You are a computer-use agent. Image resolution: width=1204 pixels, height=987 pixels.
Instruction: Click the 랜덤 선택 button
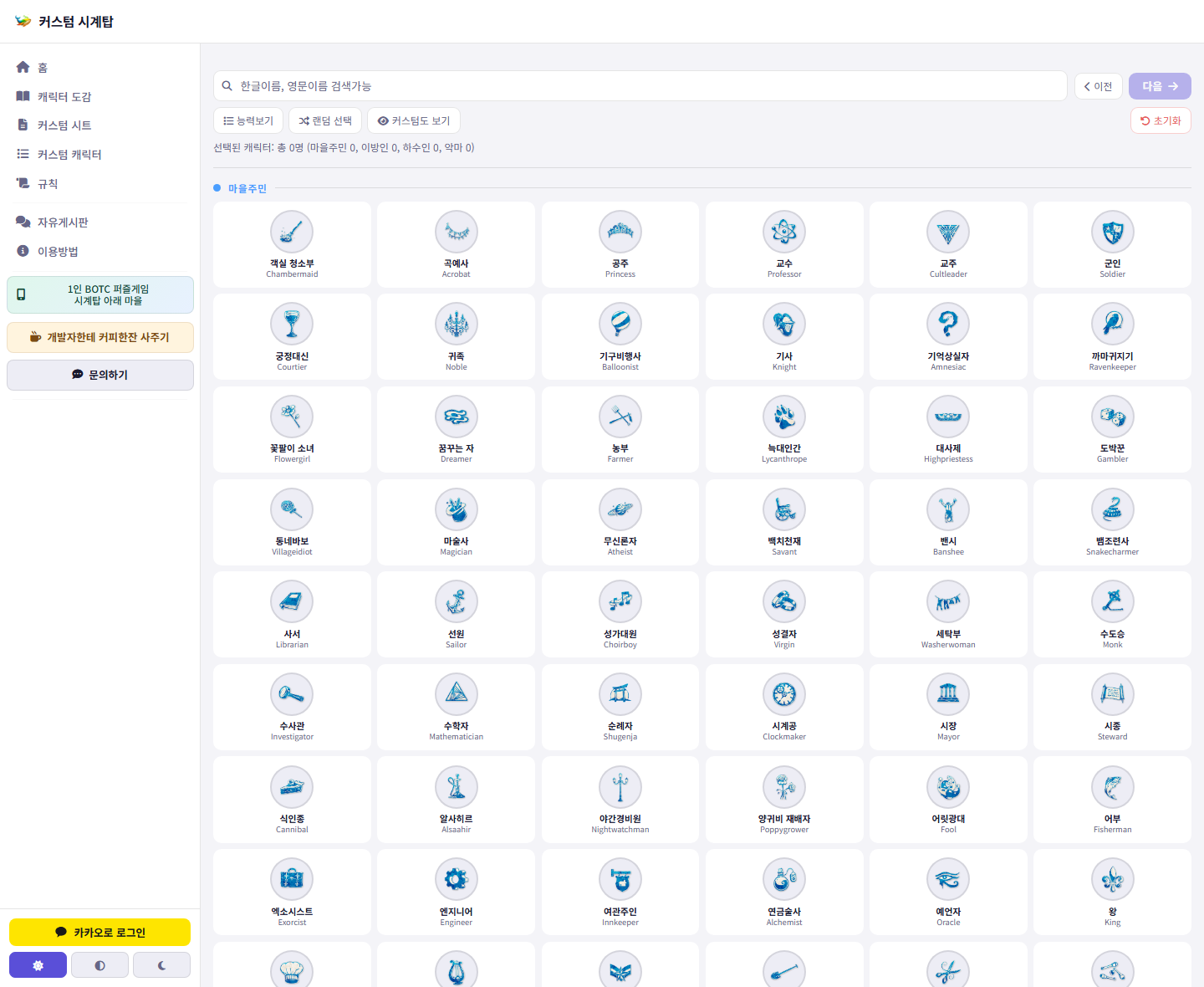[x=325, y=120]
